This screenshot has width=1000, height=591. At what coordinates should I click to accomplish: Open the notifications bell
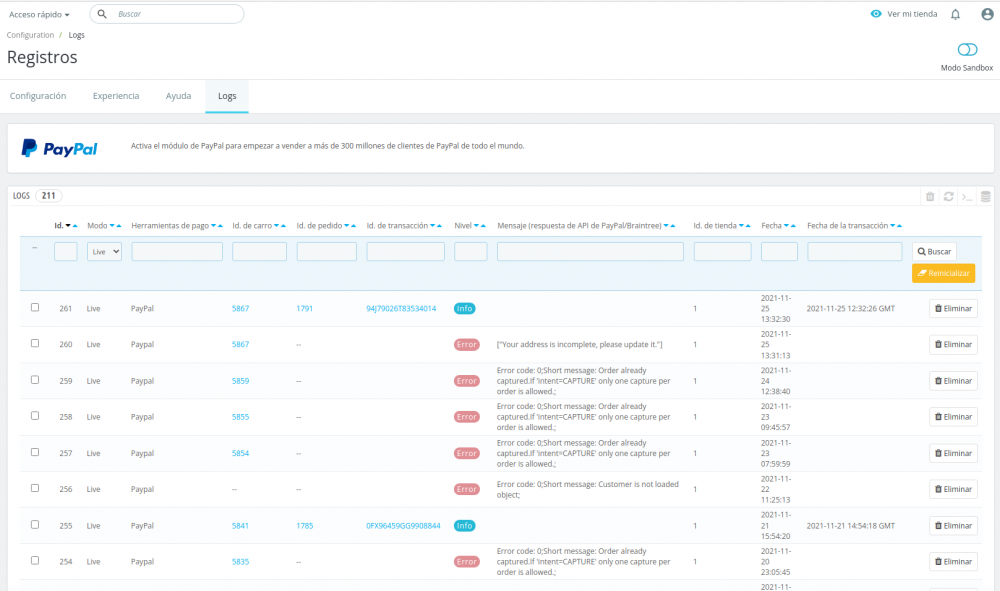click(x=955, y=14)
